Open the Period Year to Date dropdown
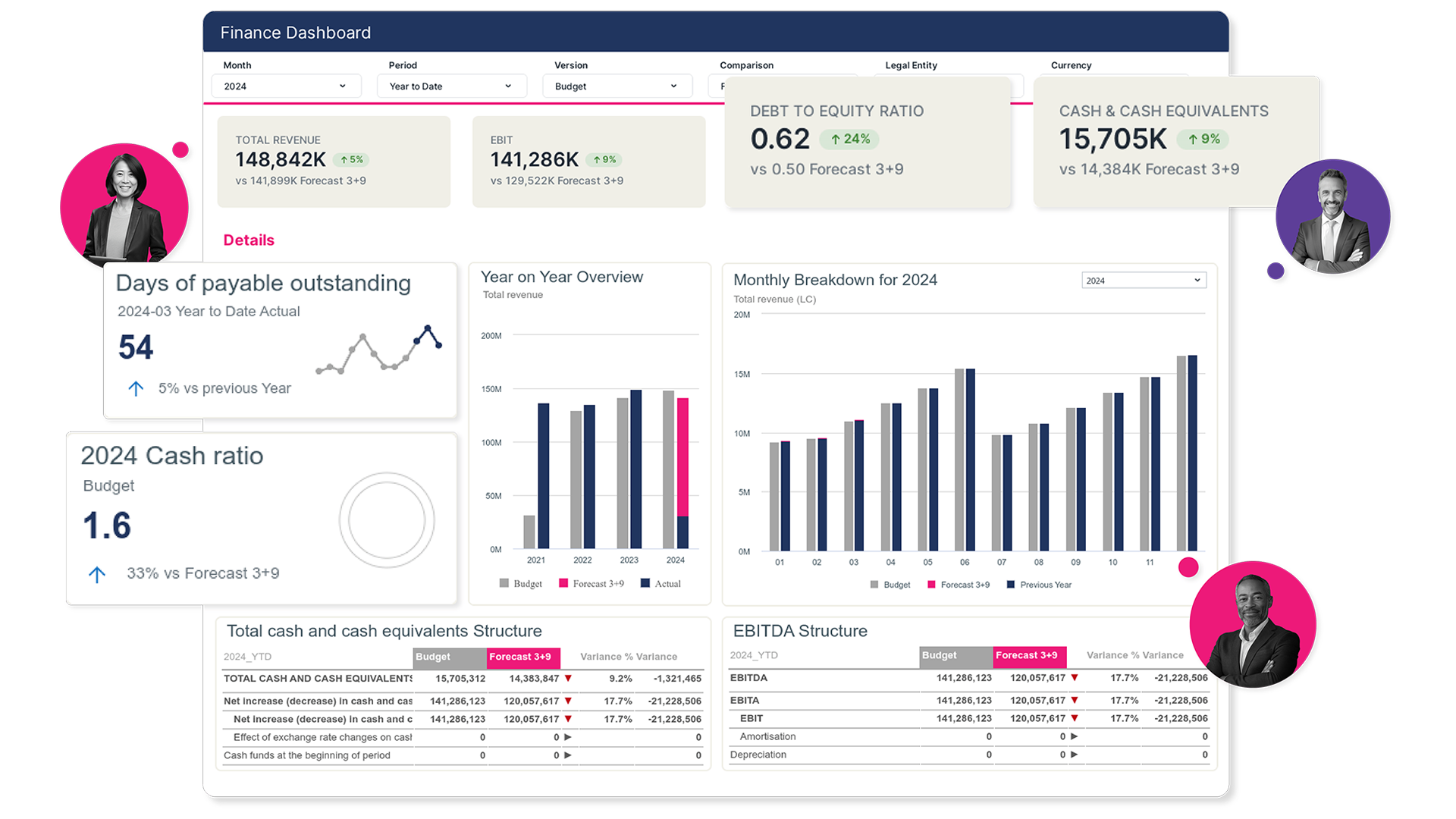This screenshot has height=819, width=1456. point(450,86)
